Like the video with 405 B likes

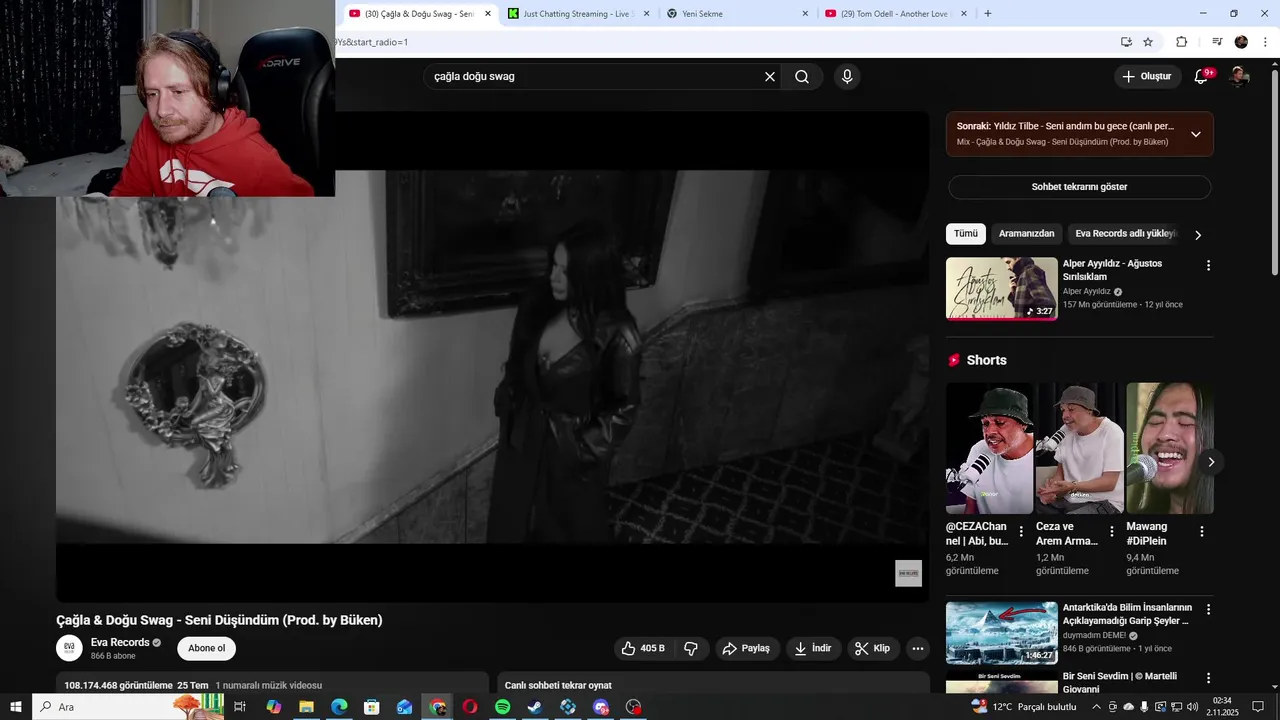tap(643, 648)
